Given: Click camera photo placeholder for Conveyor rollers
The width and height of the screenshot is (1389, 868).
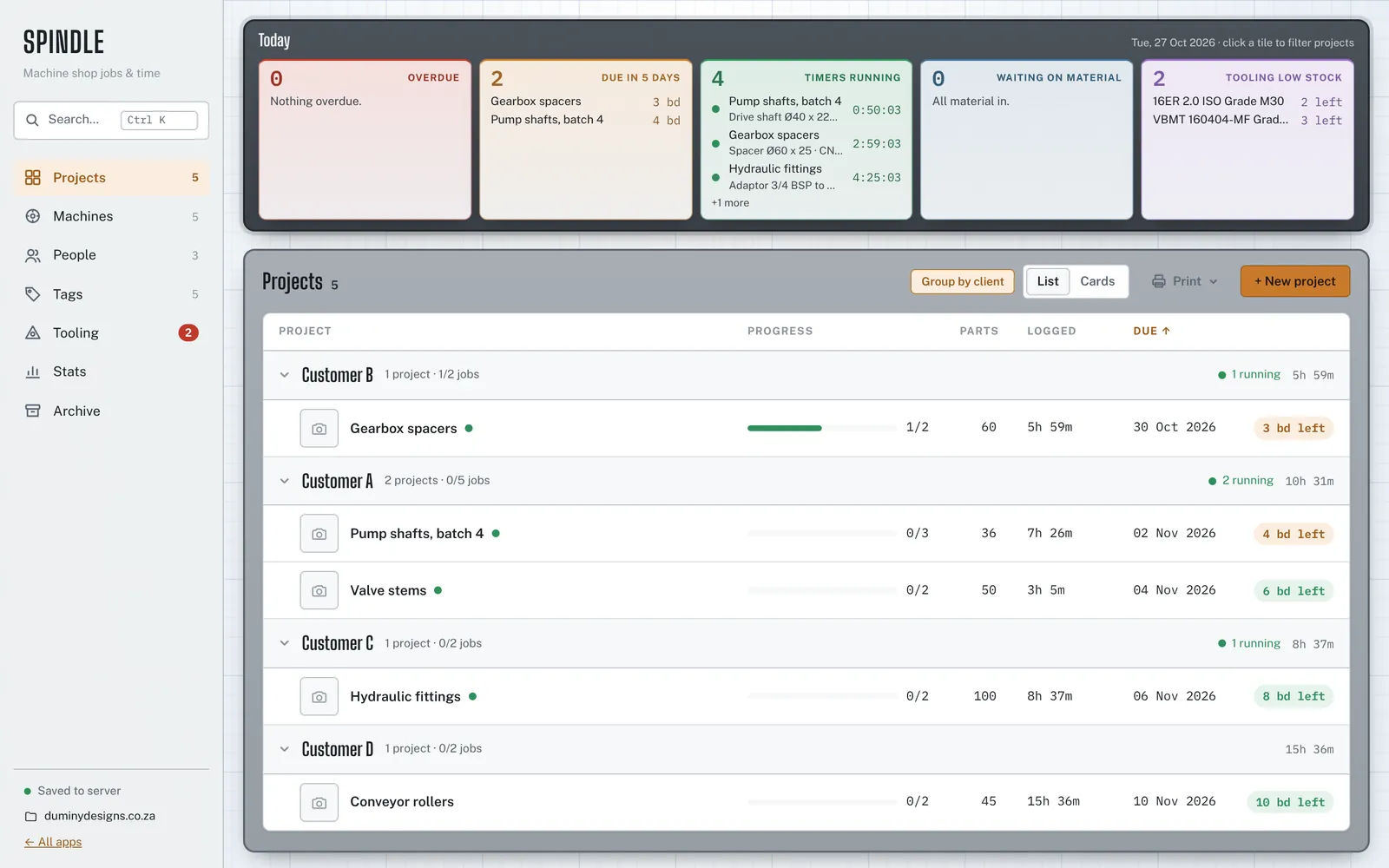Looking at the screenshot, I should coord(319,803).
